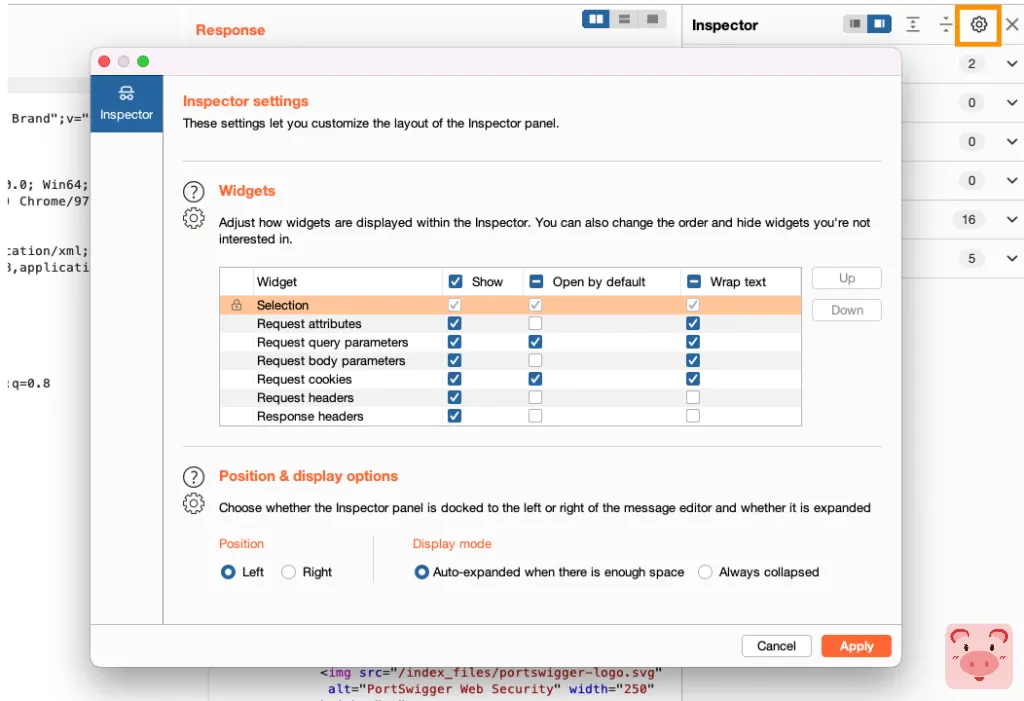Click the Widgets section gear icon
Viewport: 1024px width, 701px height.
coord(193,219)
